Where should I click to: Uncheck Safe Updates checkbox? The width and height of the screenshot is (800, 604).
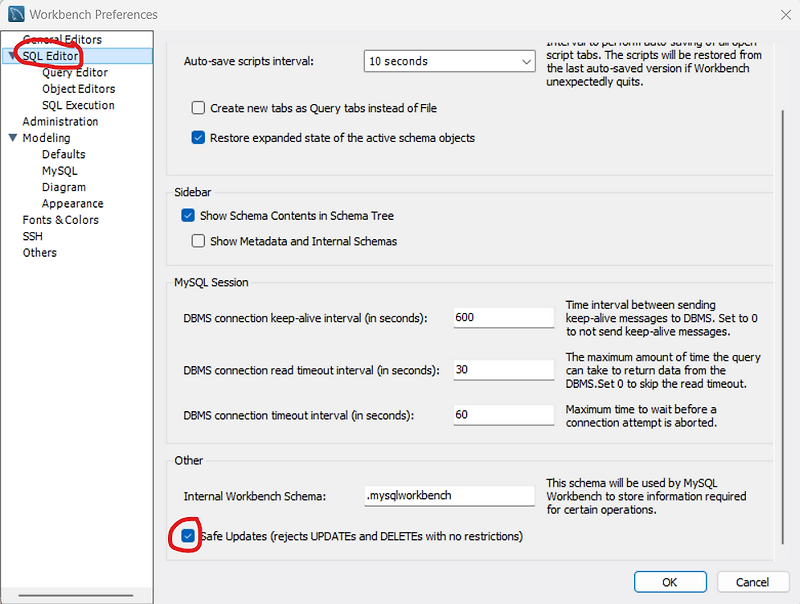coord(188,536)
